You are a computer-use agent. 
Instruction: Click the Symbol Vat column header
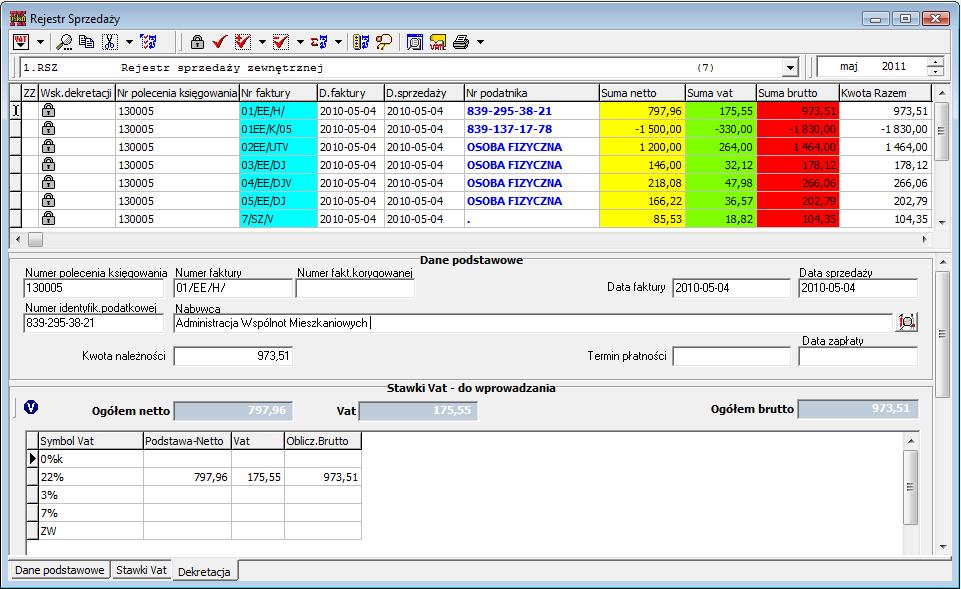pyautogui.click(x=91, y=441)
